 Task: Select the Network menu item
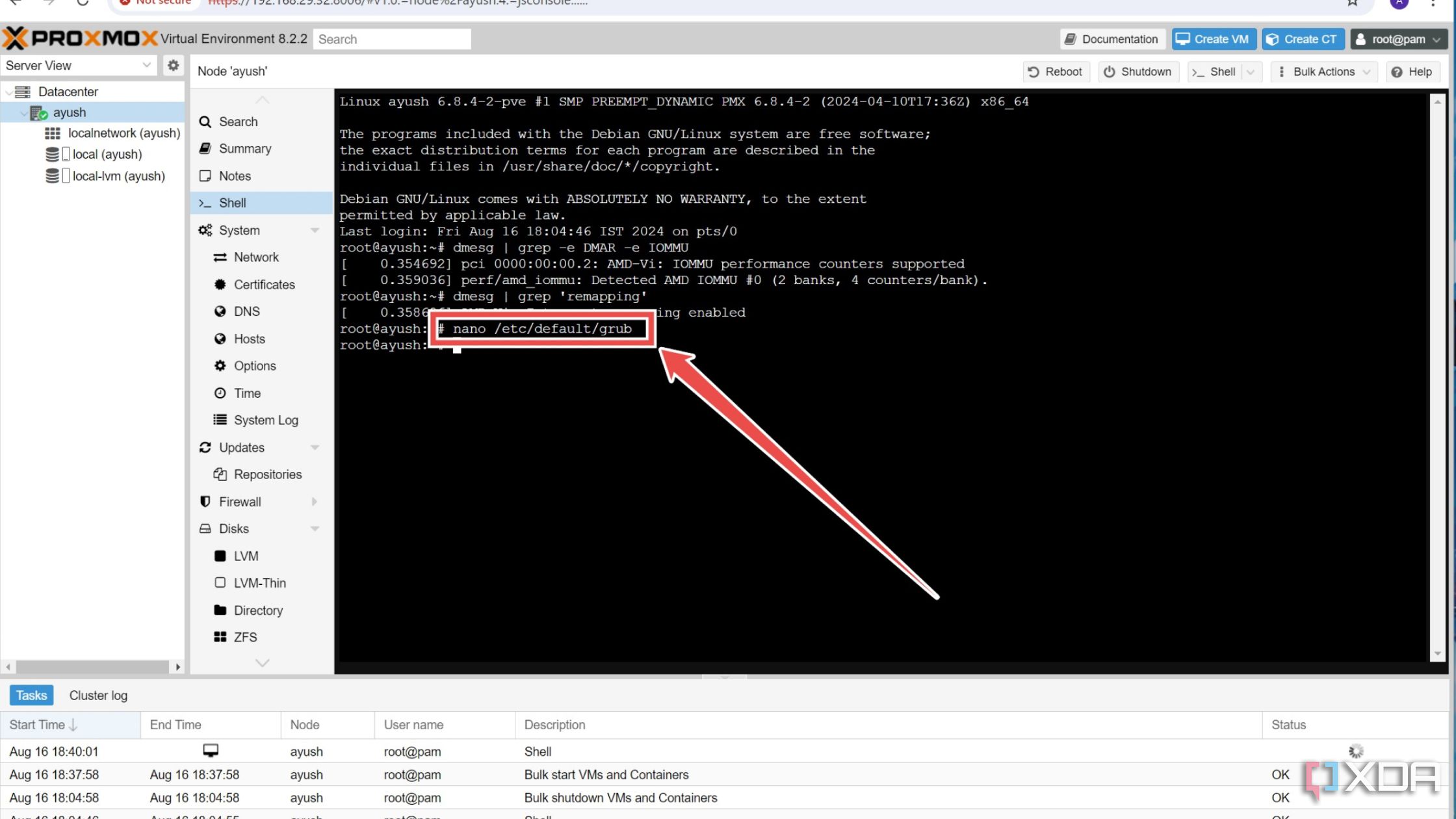(x=256, y=257)
